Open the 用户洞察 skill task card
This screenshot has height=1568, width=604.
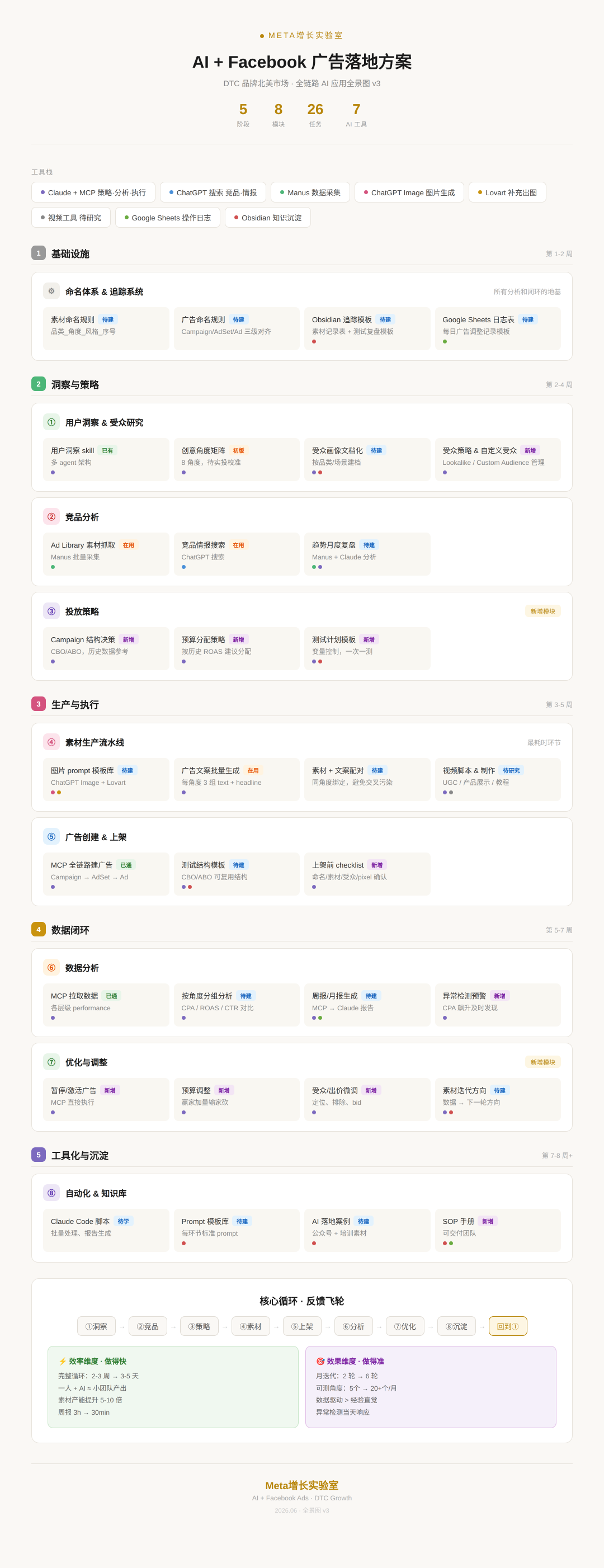point(106,460)
